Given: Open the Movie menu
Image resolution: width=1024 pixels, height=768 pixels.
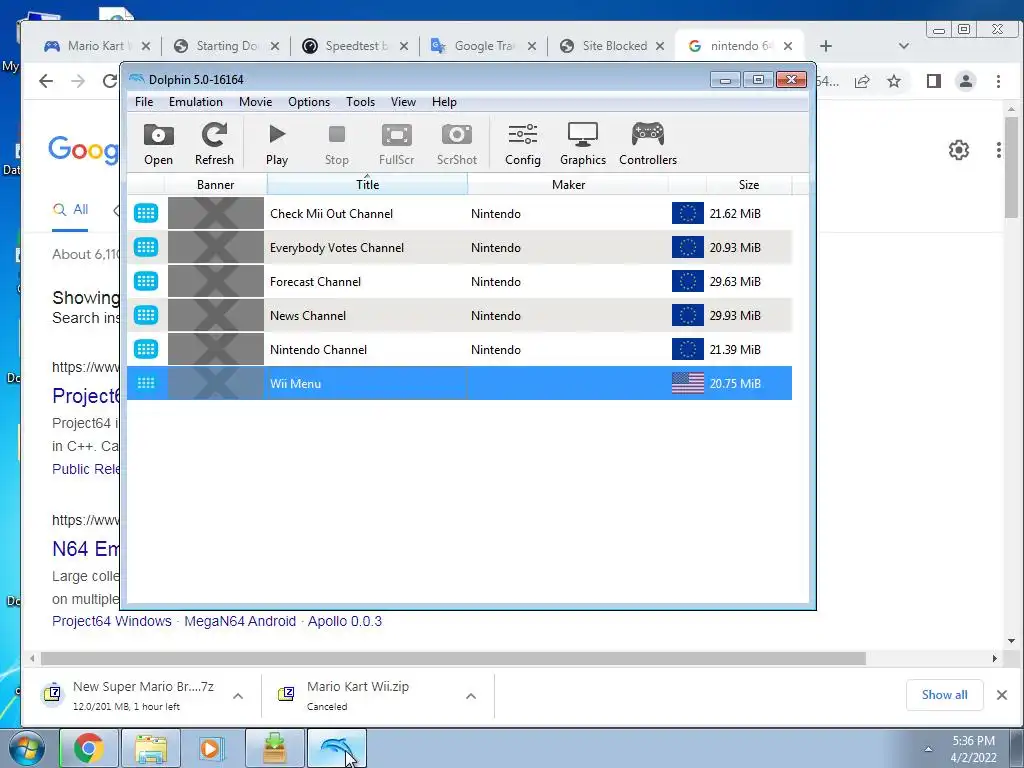Looking at the screenshot, I should click(x=255, y=102).
